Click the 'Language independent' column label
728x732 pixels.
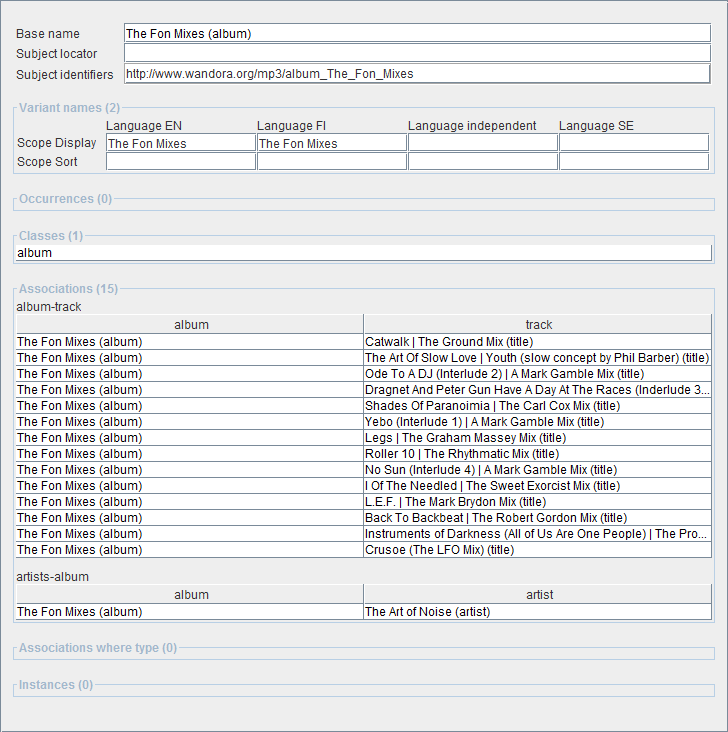(x=472, y=126)
